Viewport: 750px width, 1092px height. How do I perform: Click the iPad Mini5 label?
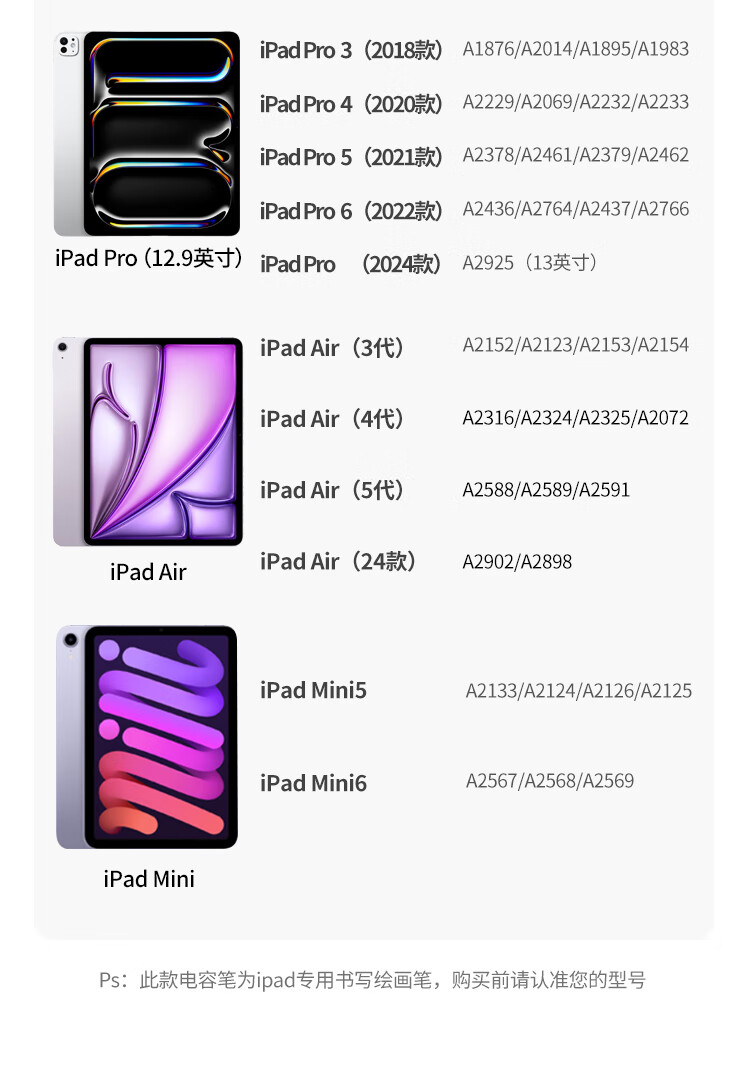(313, 690)
